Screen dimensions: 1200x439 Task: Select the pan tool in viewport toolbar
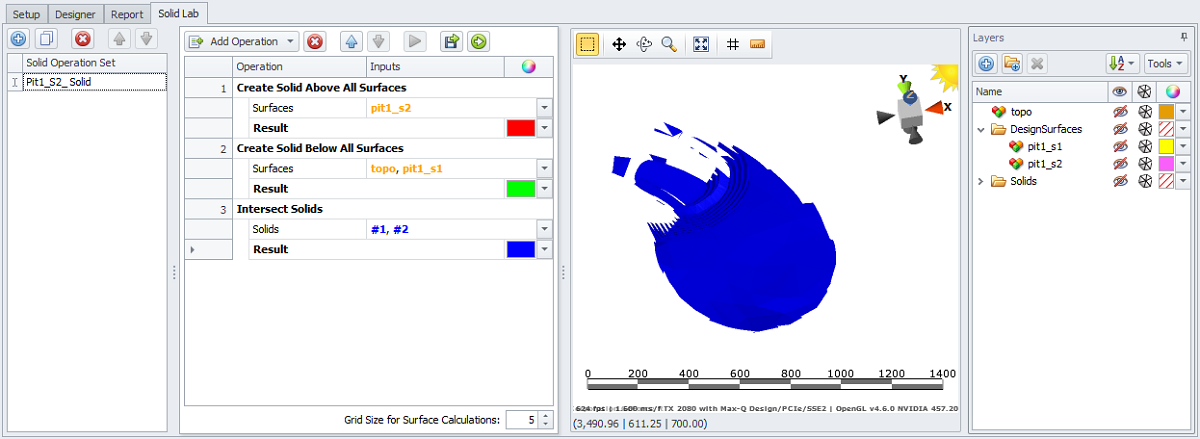click(x=619, y=44)
